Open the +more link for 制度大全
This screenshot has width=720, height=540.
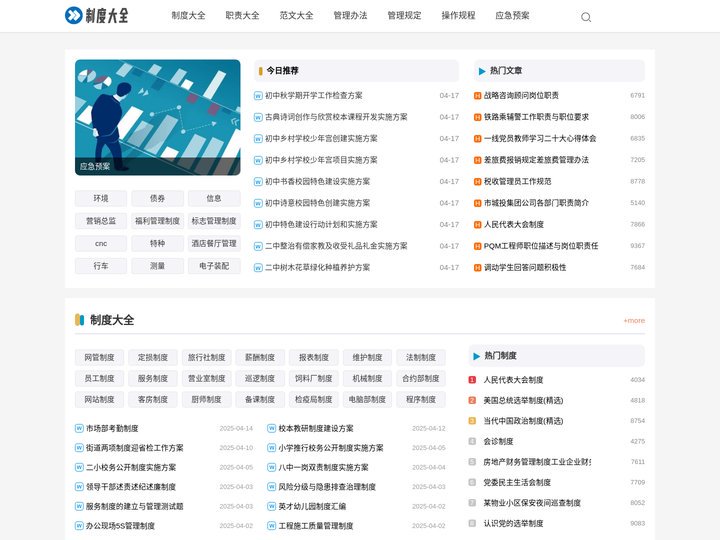pyautogui.click(x=634, y=321)
